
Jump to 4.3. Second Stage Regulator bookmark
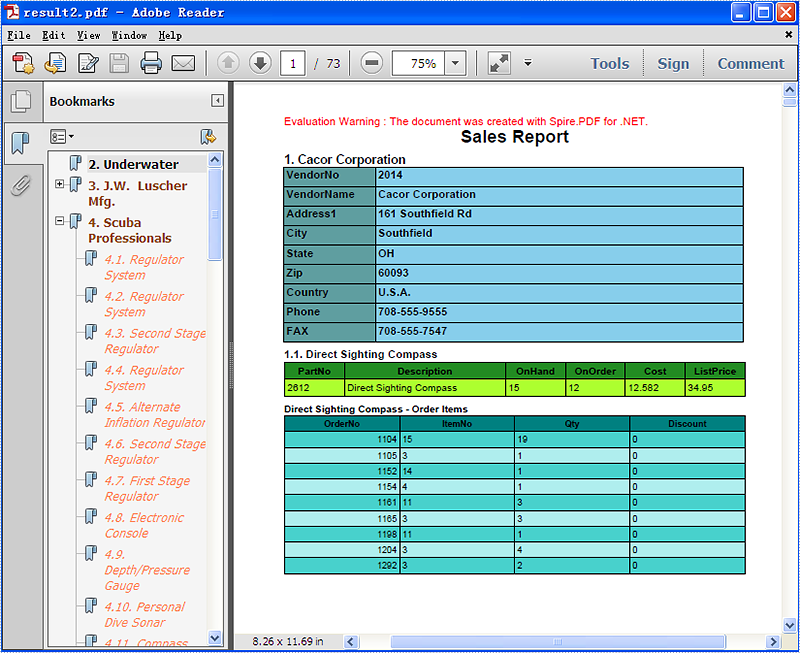point(155,341)
